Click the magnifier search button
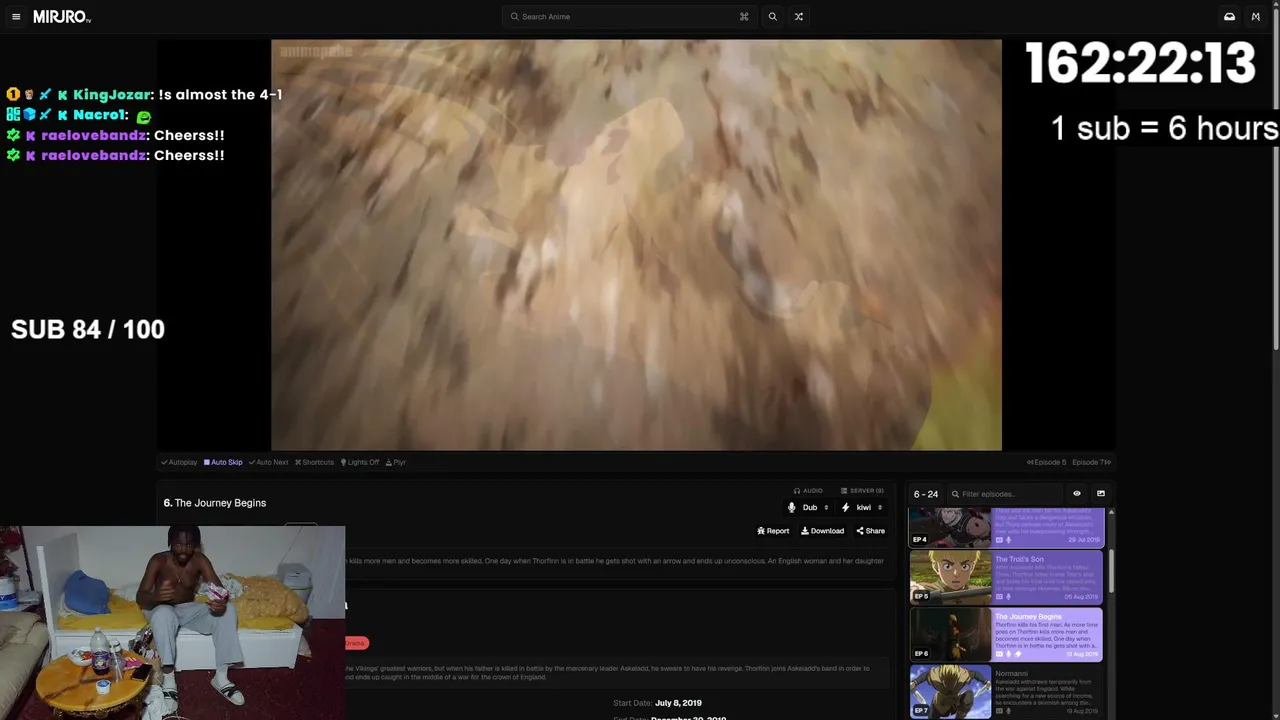This screenshot has width=1280, height=720. pos(772,17)
